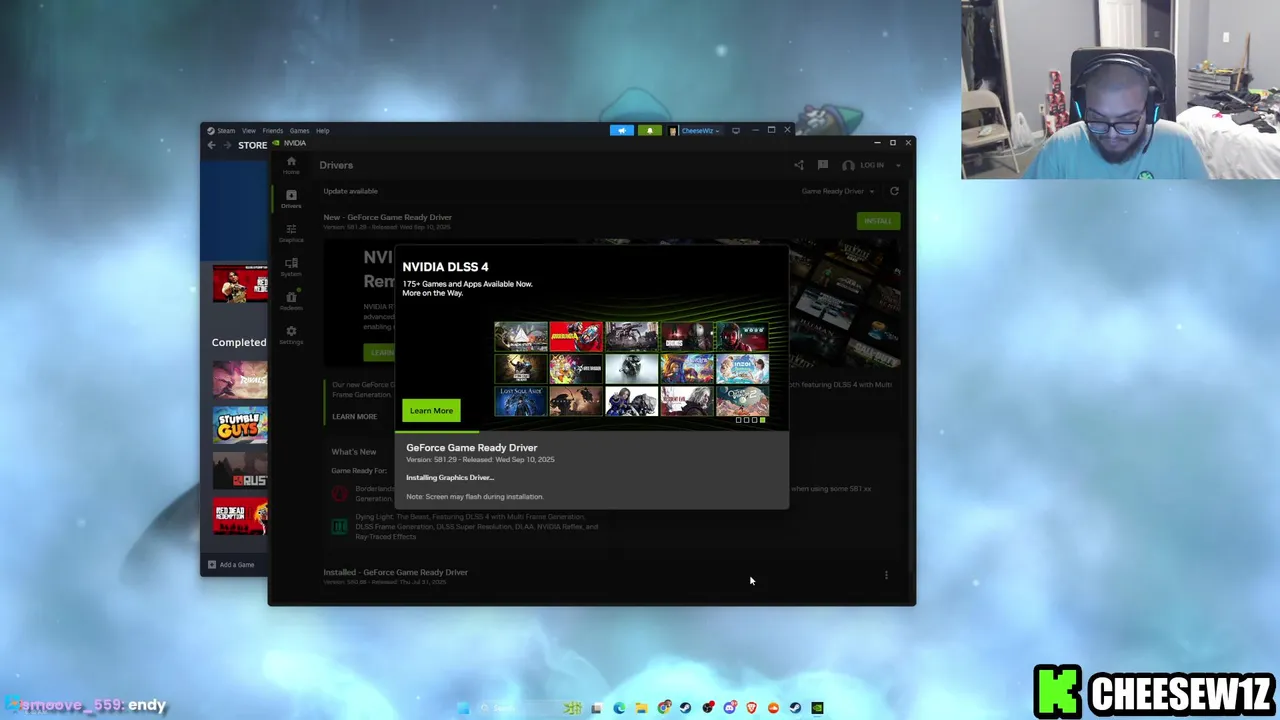Click the Steam notifications bell button
This screenshot has height=720, width=1280.
(x=649, y=130)
